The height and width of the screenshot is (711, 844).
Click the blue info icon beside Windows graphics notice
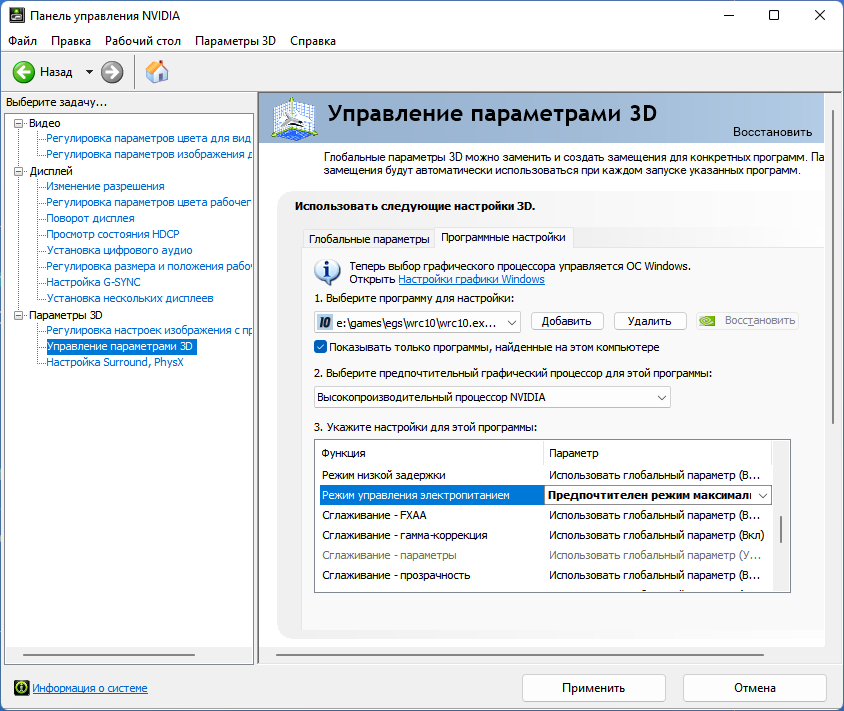tap(327, 272)
